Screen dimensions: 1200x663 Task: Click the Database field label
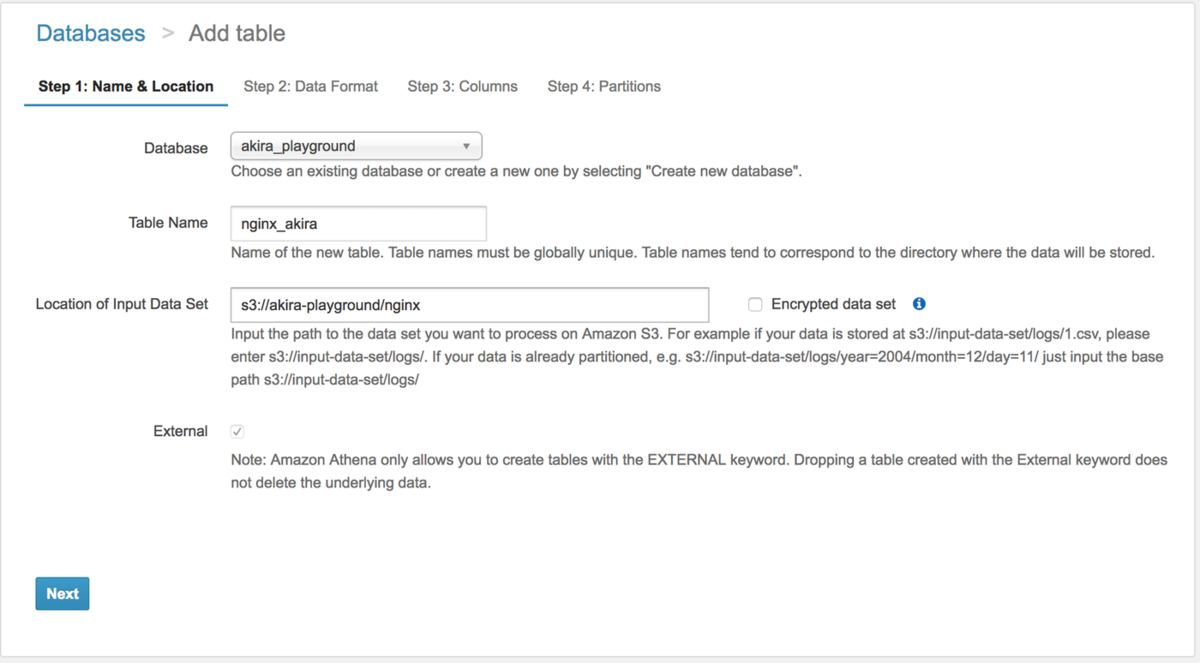click(176, 148)
